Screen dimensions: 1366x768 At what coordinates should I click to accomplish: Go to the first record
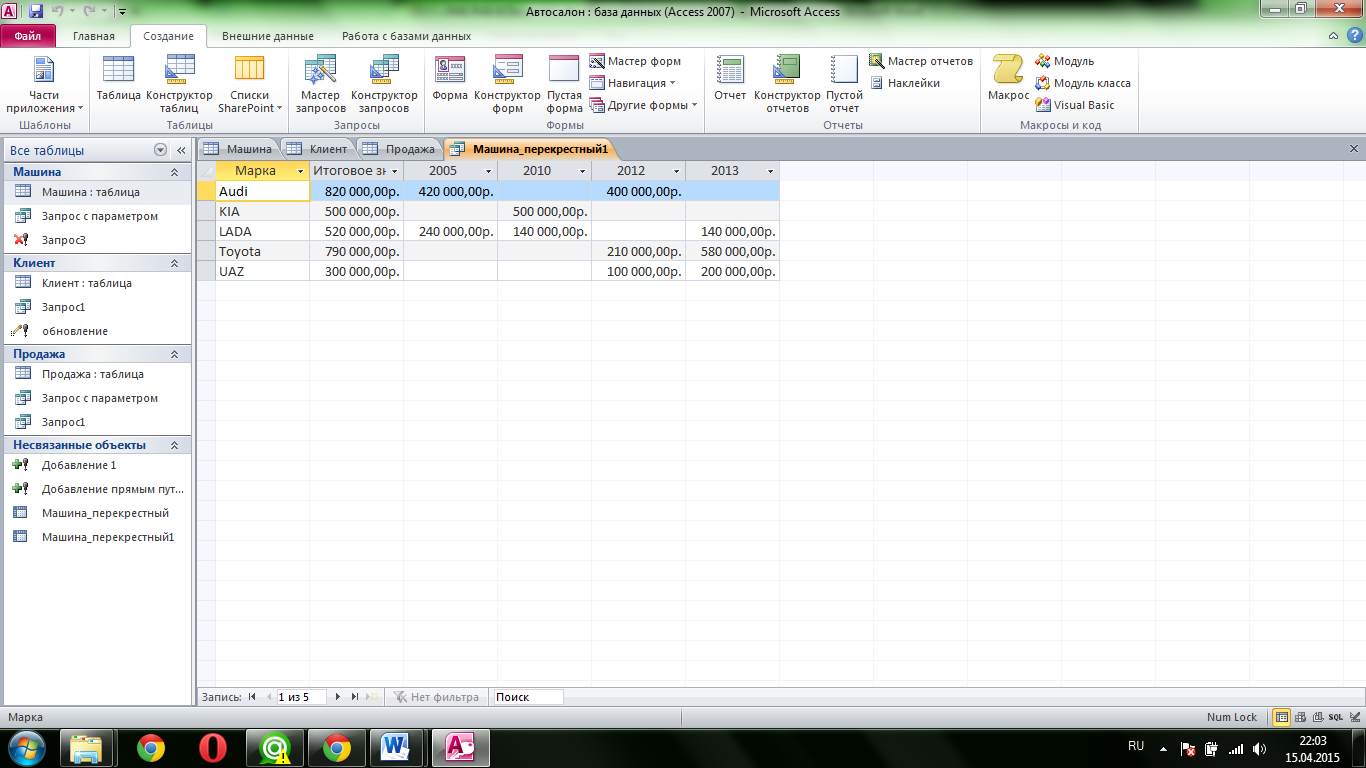tap(252, 697)
